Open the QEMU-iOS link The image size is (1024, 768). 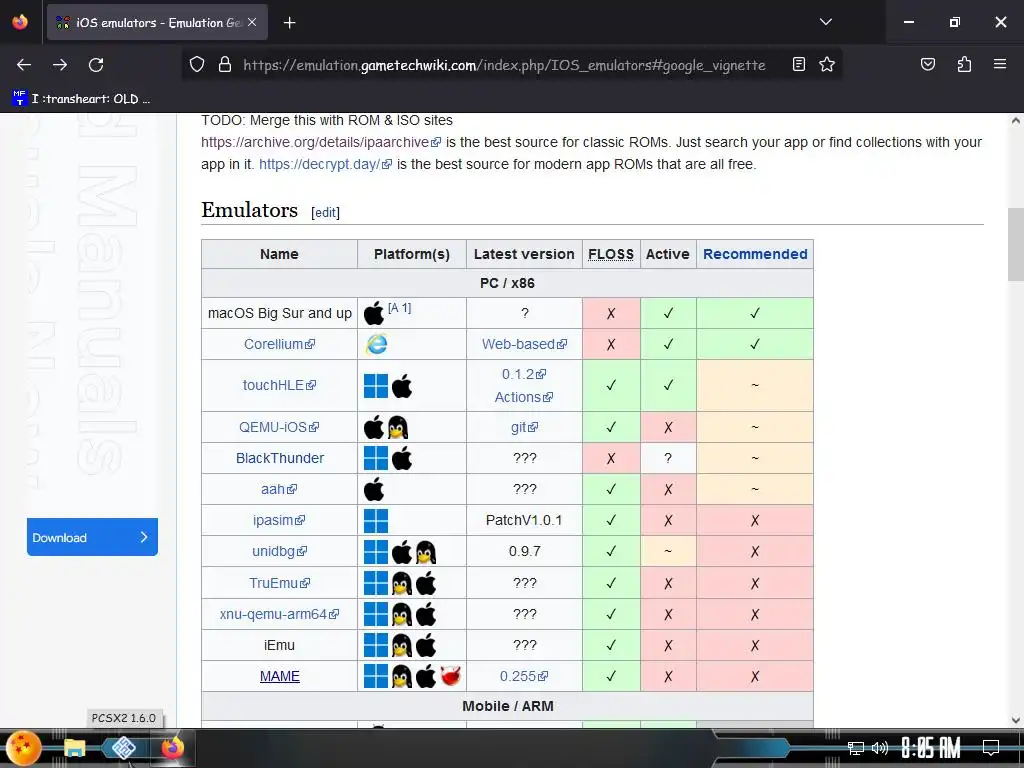point(279,427)
